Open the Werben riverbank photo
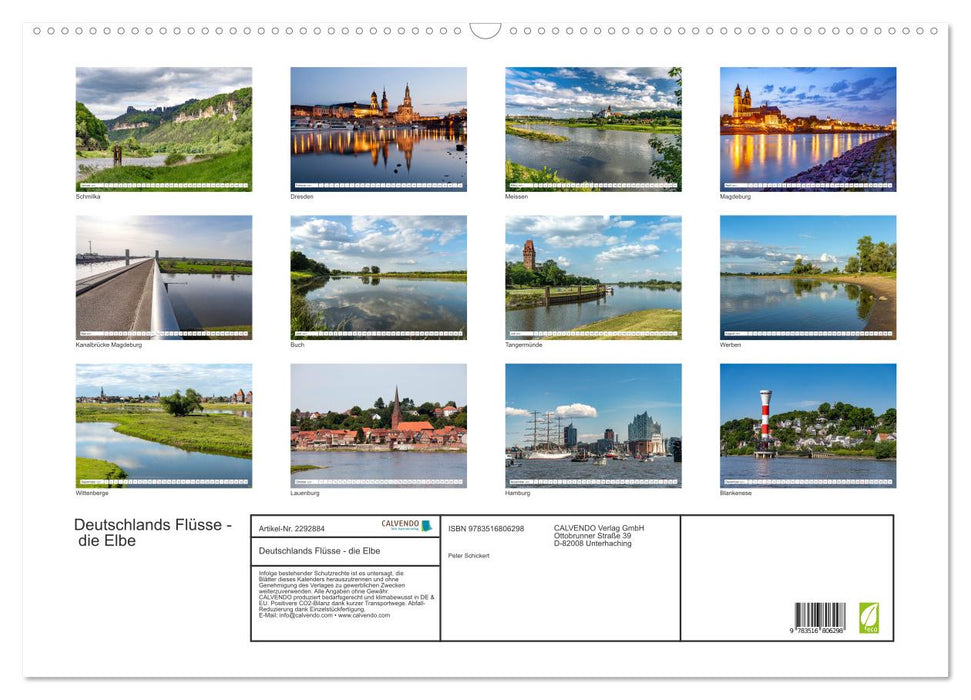The height and width of the screenshot is (700, 971). point(808,278)
